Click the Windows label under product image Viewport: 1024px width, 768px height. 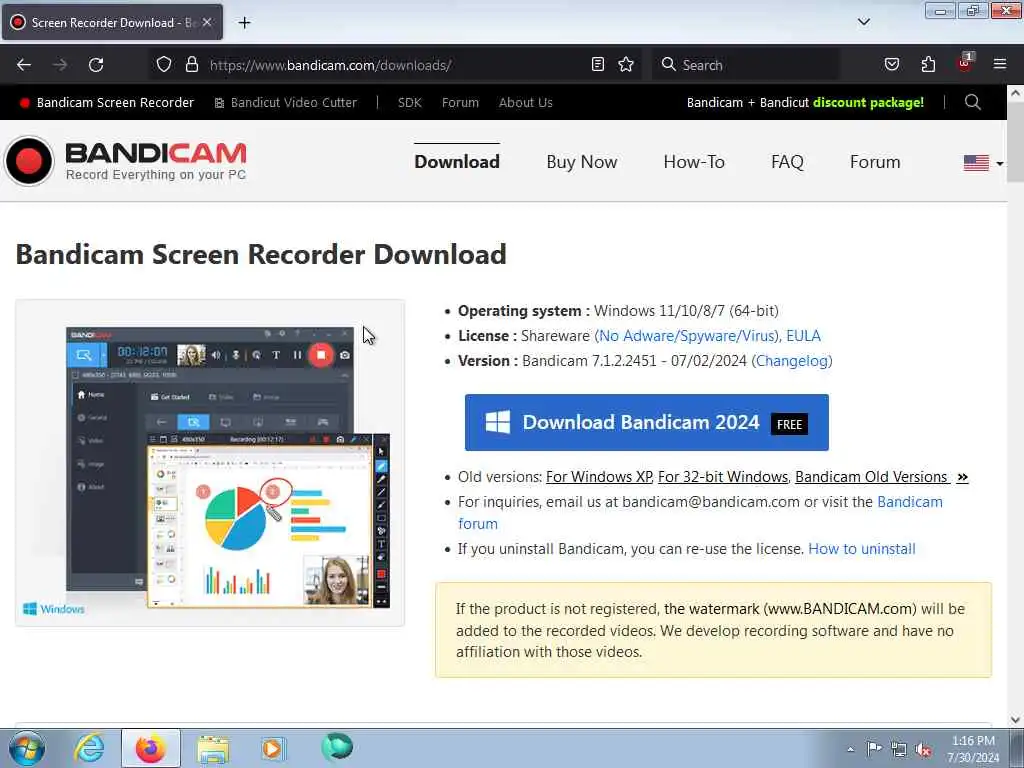point(54,609)
